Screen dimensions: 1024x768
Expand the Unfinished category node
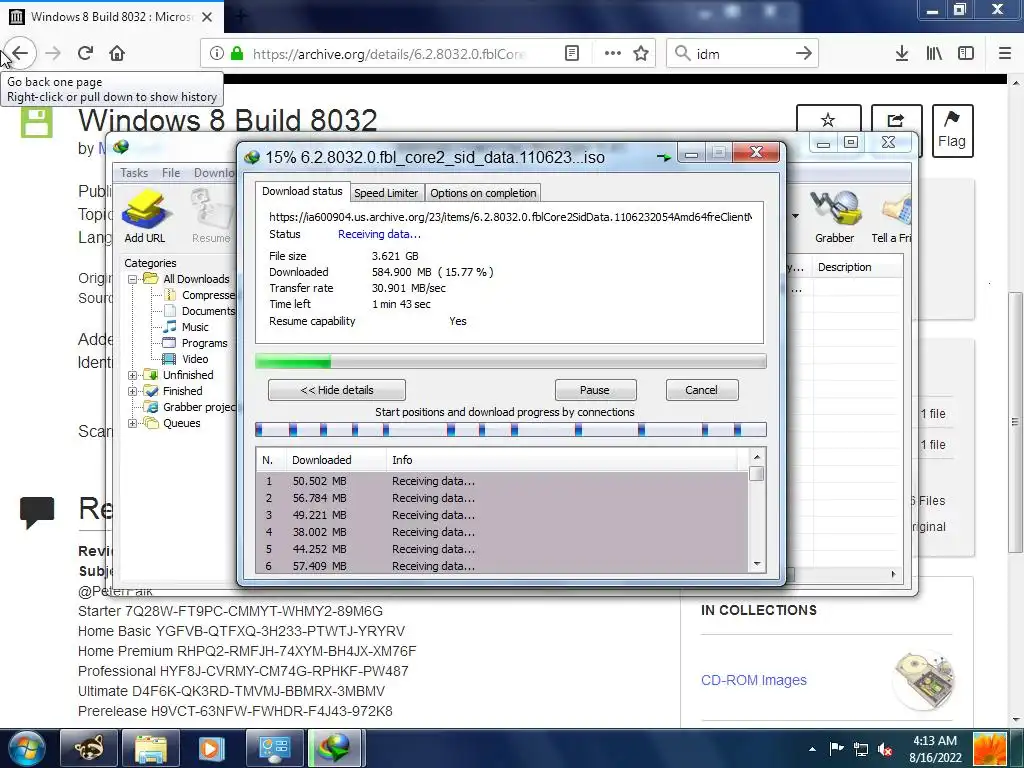[x=133, y=376]
